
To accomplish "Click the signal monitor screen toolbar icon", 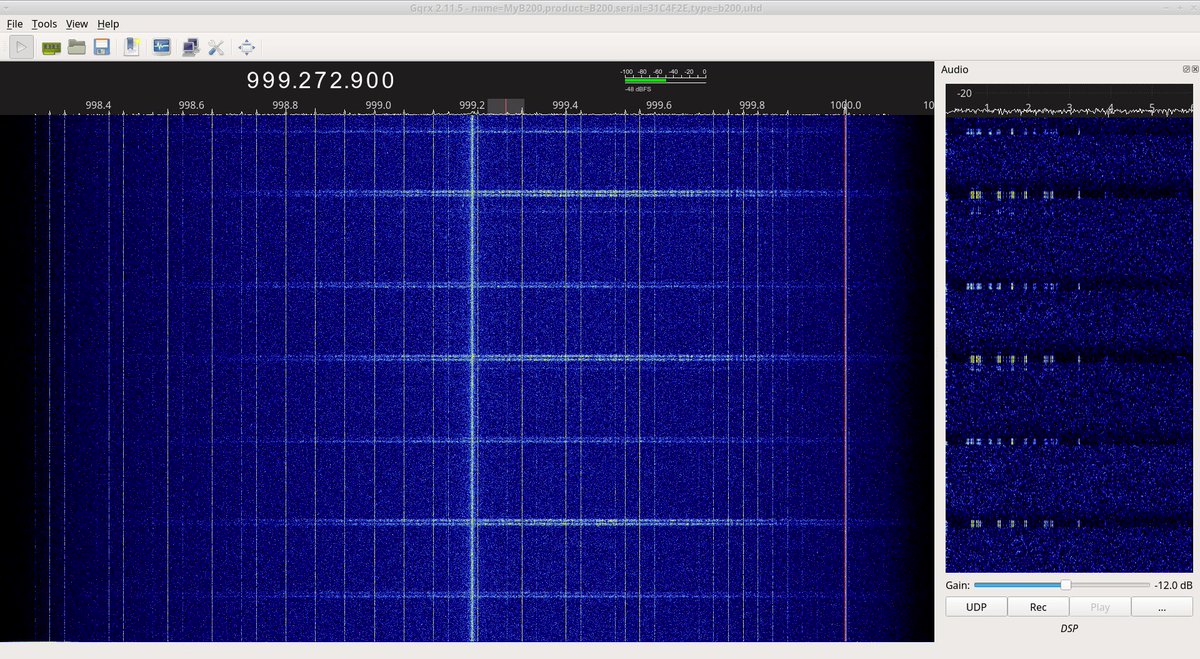I will pyautogui.click(x=161, y=47).
